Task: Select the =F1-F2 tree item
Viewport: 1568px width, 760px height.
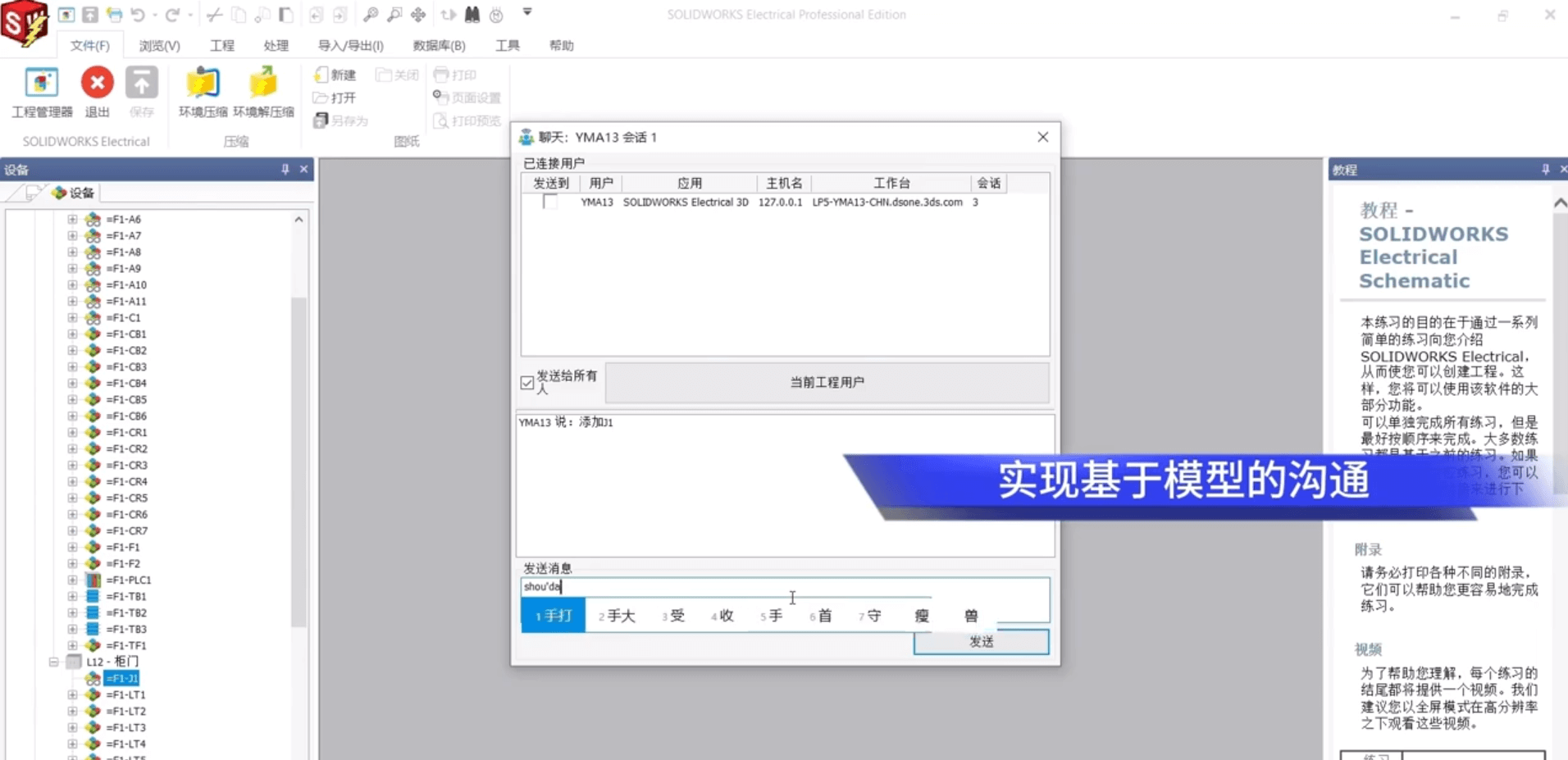Action: pyautogui.click(x=123, y=563)
